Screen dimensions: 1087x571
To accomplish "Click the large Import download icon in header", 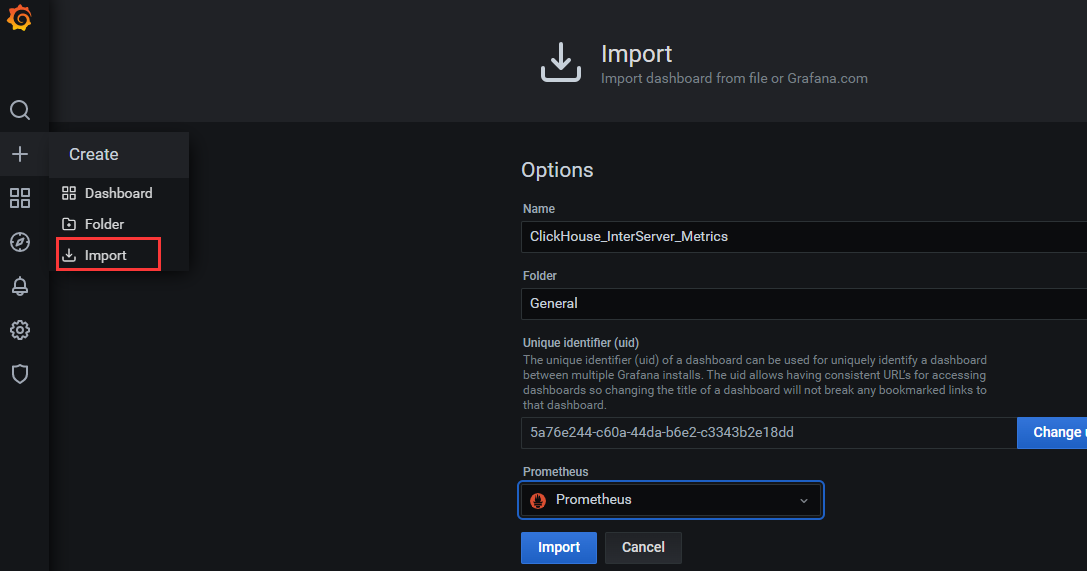I will click(561, 62).
